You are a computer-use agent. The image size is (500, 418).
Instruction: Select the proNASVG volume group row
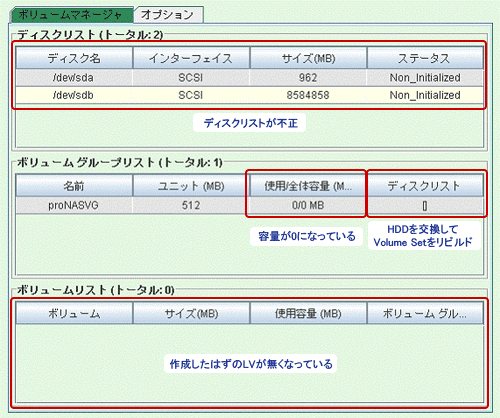point(250,205)
